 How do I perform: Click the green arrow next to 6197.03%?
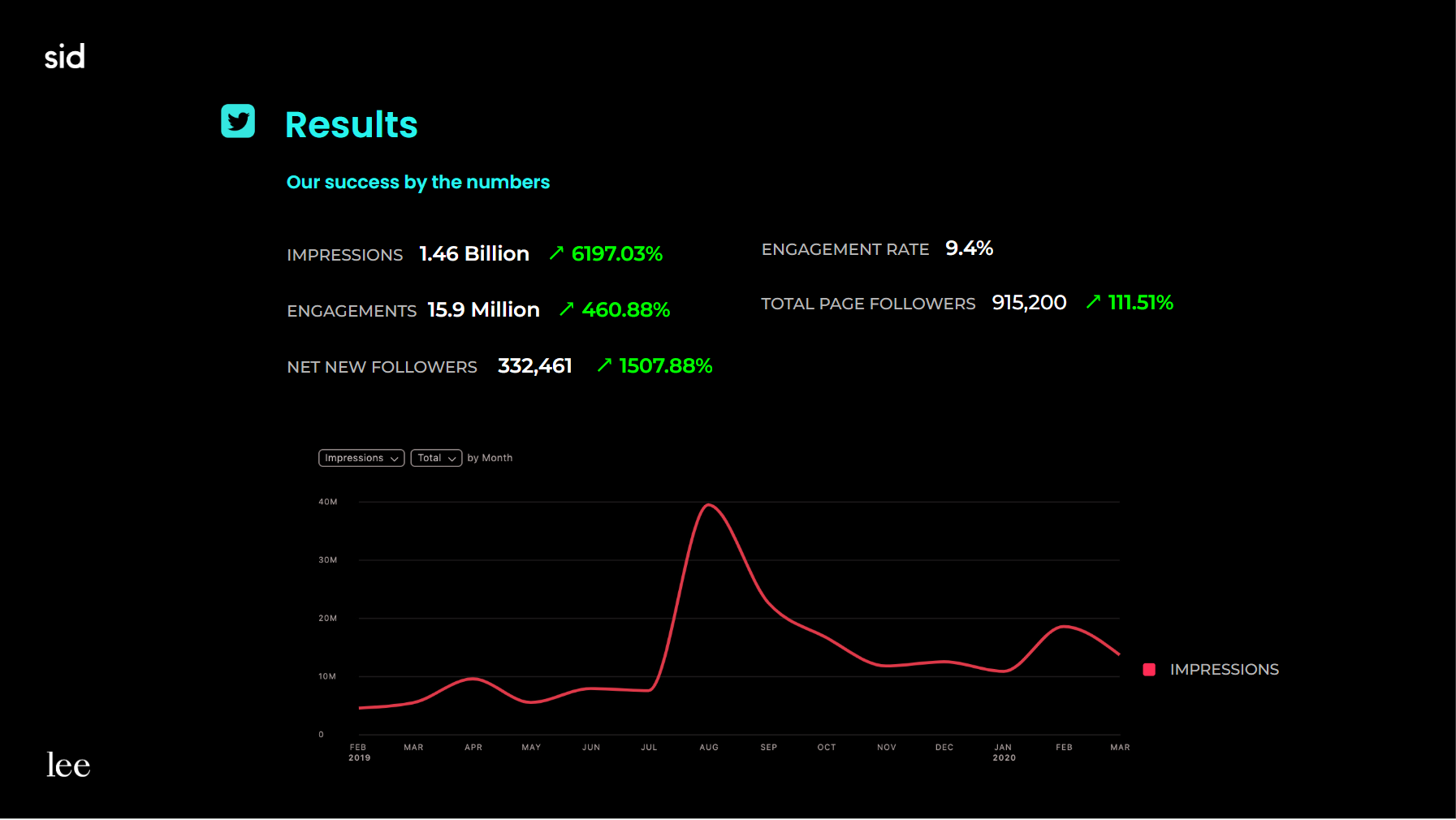[556, 253]
